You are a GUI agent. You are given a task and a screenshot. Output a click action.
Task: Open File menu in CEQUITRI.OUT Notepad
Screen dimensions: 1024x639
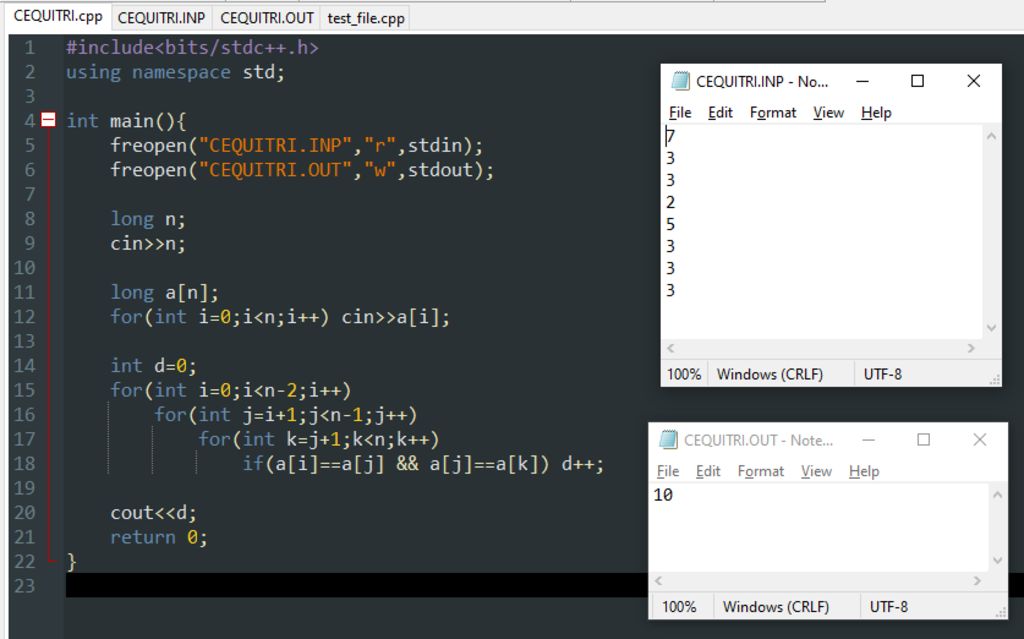click(x=667, y=471)
